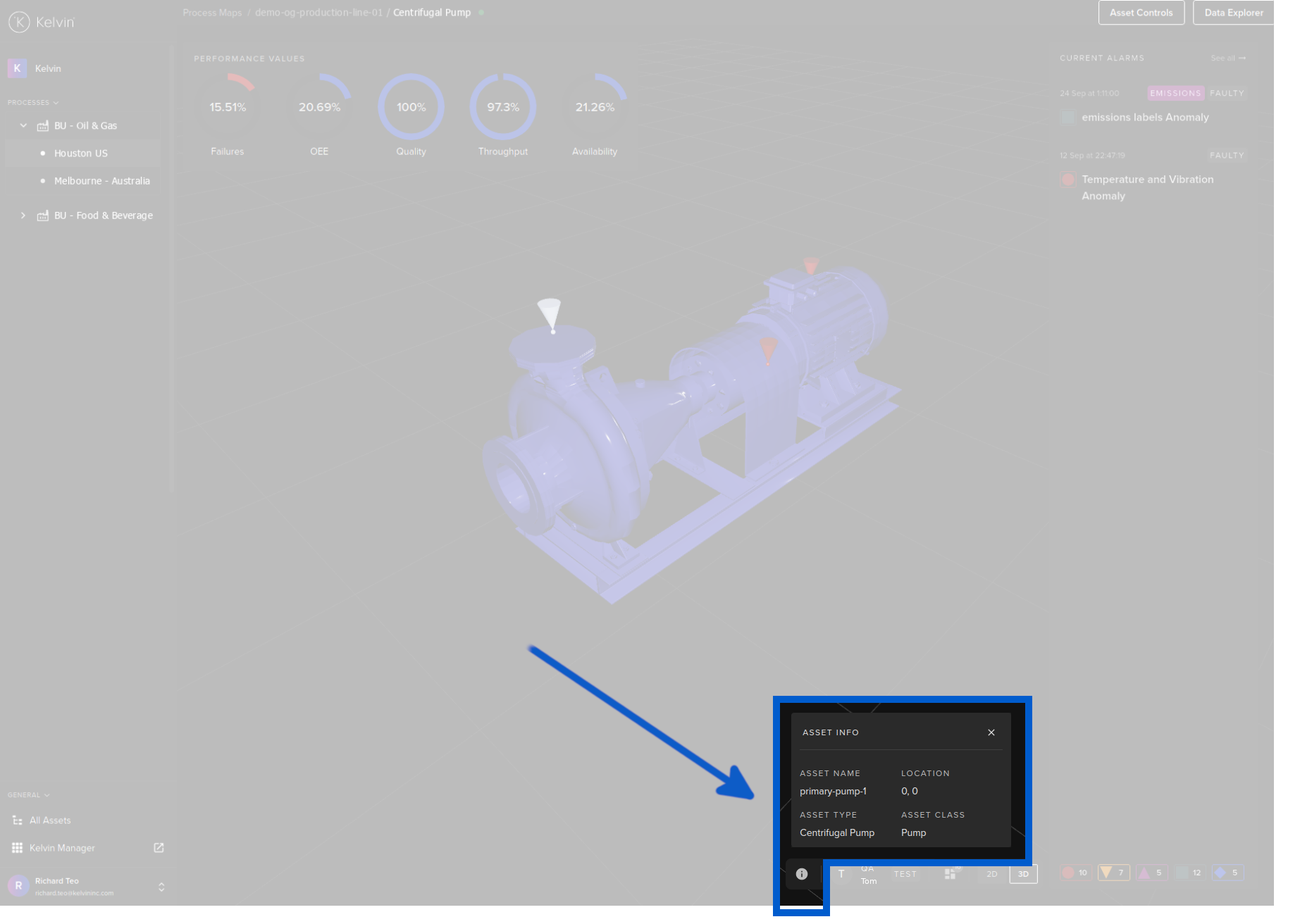Viewport: 1300px width, 924px height.
Task: Close the Asset Info popup
Action: (x=991, y=732)
